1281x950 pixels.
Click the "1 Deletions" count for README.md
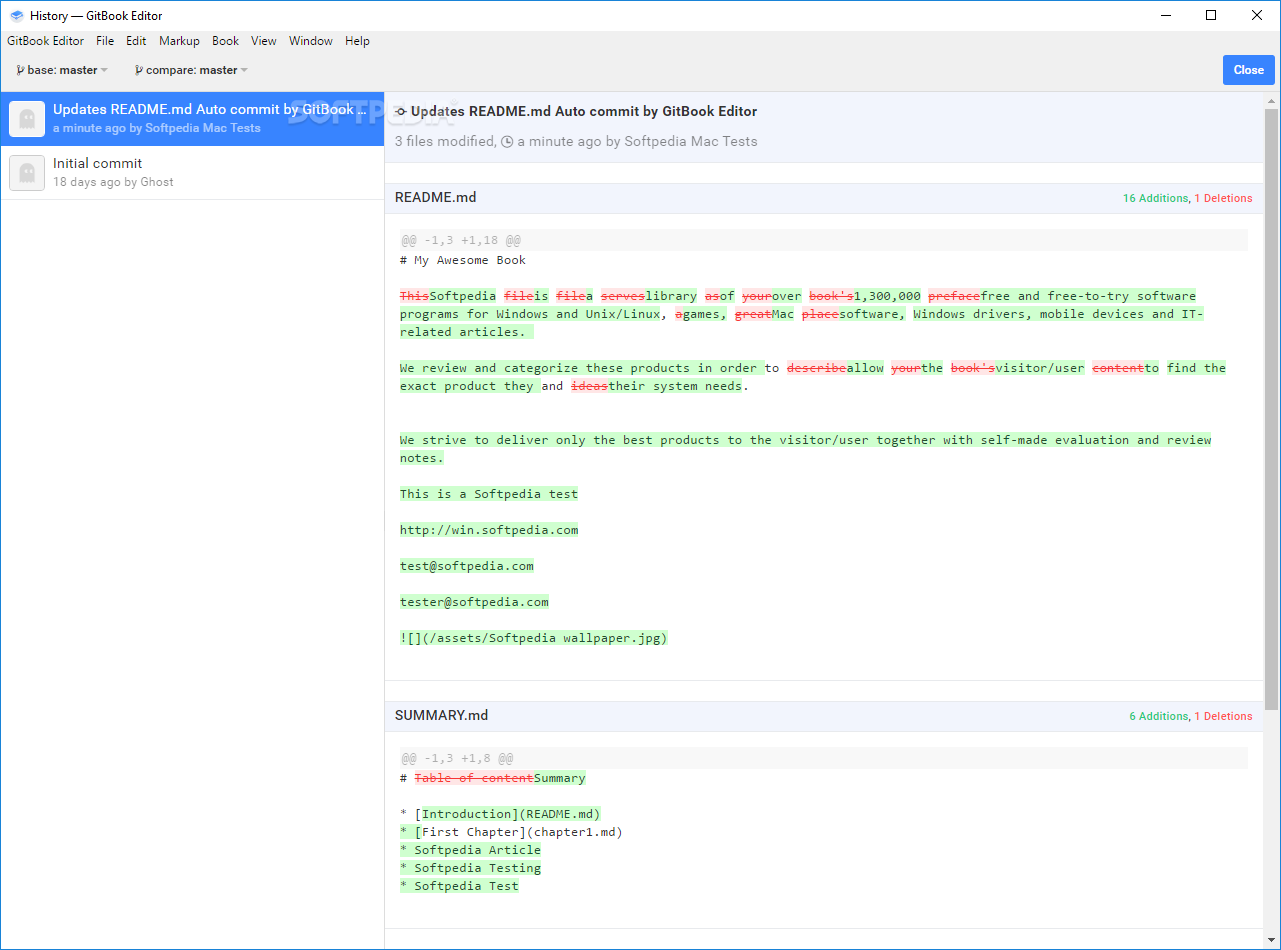(x=1223, y=198)
